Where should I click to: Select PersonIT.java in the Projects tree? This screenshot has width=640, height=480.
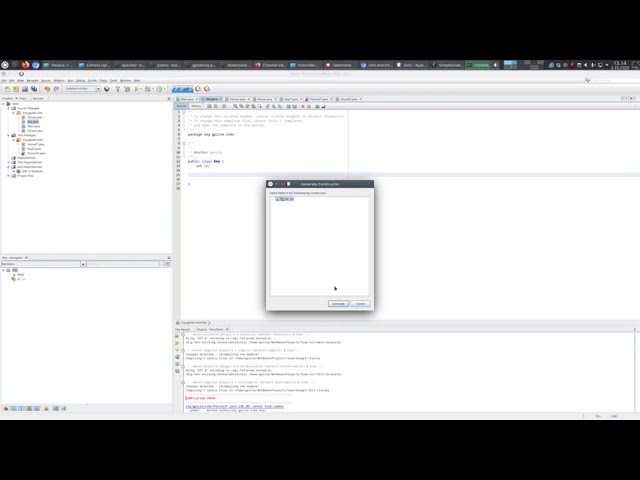(x=34, y=153)
